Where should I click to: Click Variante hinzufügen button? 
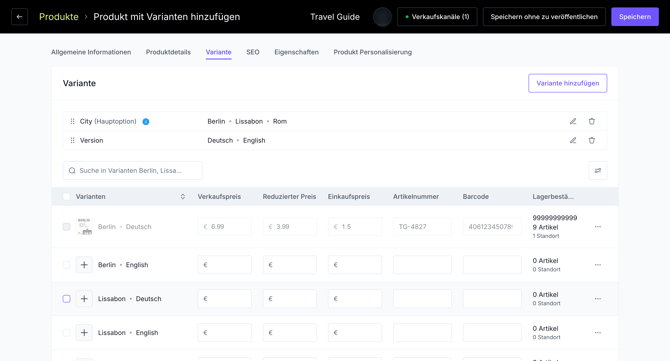[x=567, y=83]
